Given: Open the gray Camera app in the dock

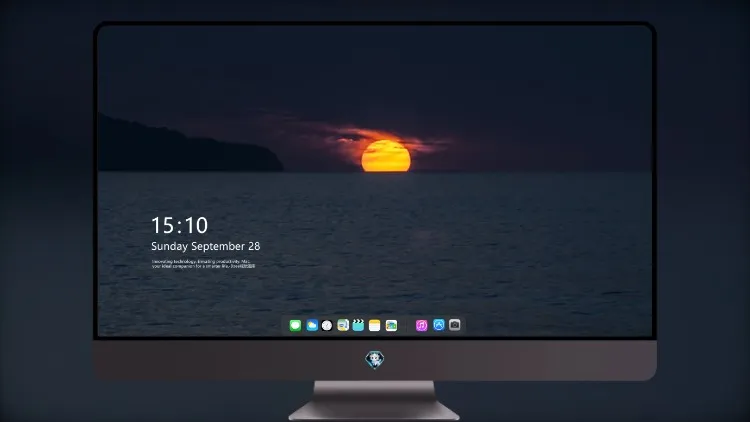Looking at the screenshot, I should point(455,325).
